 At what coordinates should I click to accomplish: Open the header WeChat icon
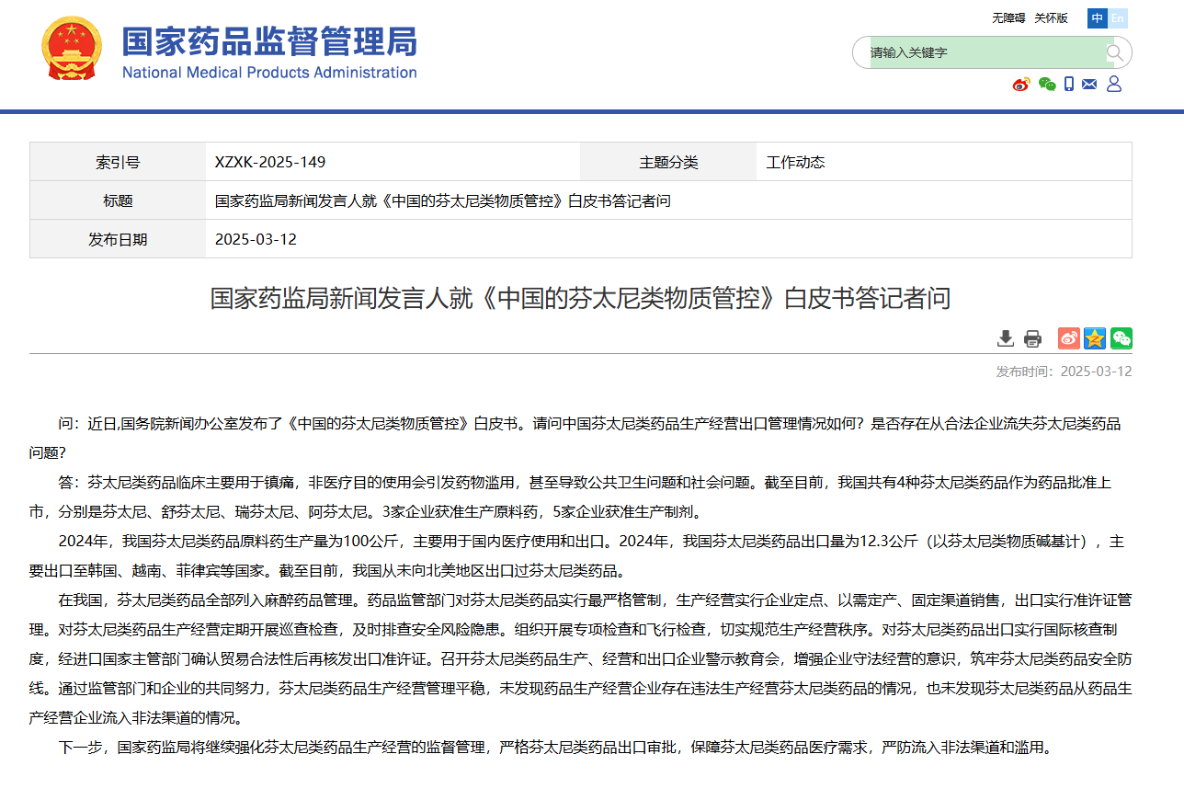click(x=1046, y=84)
